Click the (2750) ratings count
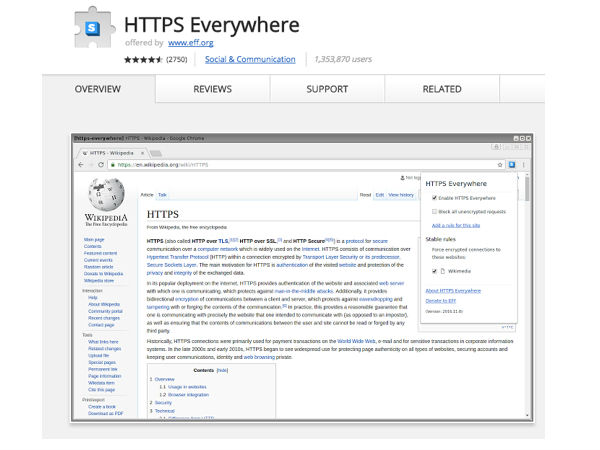The width and height of the screenshot is (600, 450). [177, 59]
